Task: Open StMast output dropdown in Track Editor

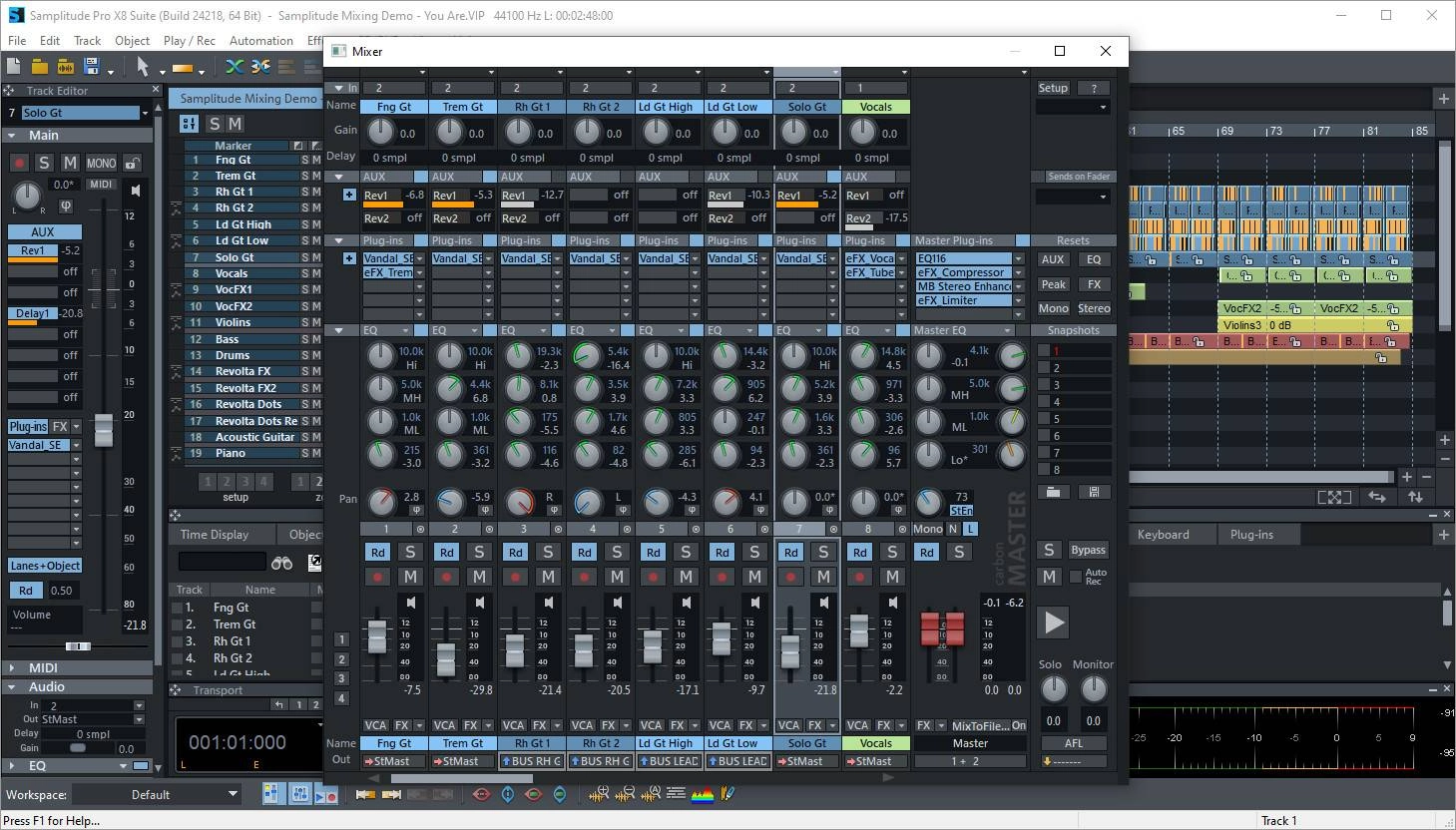Action: tap(139, 719)
